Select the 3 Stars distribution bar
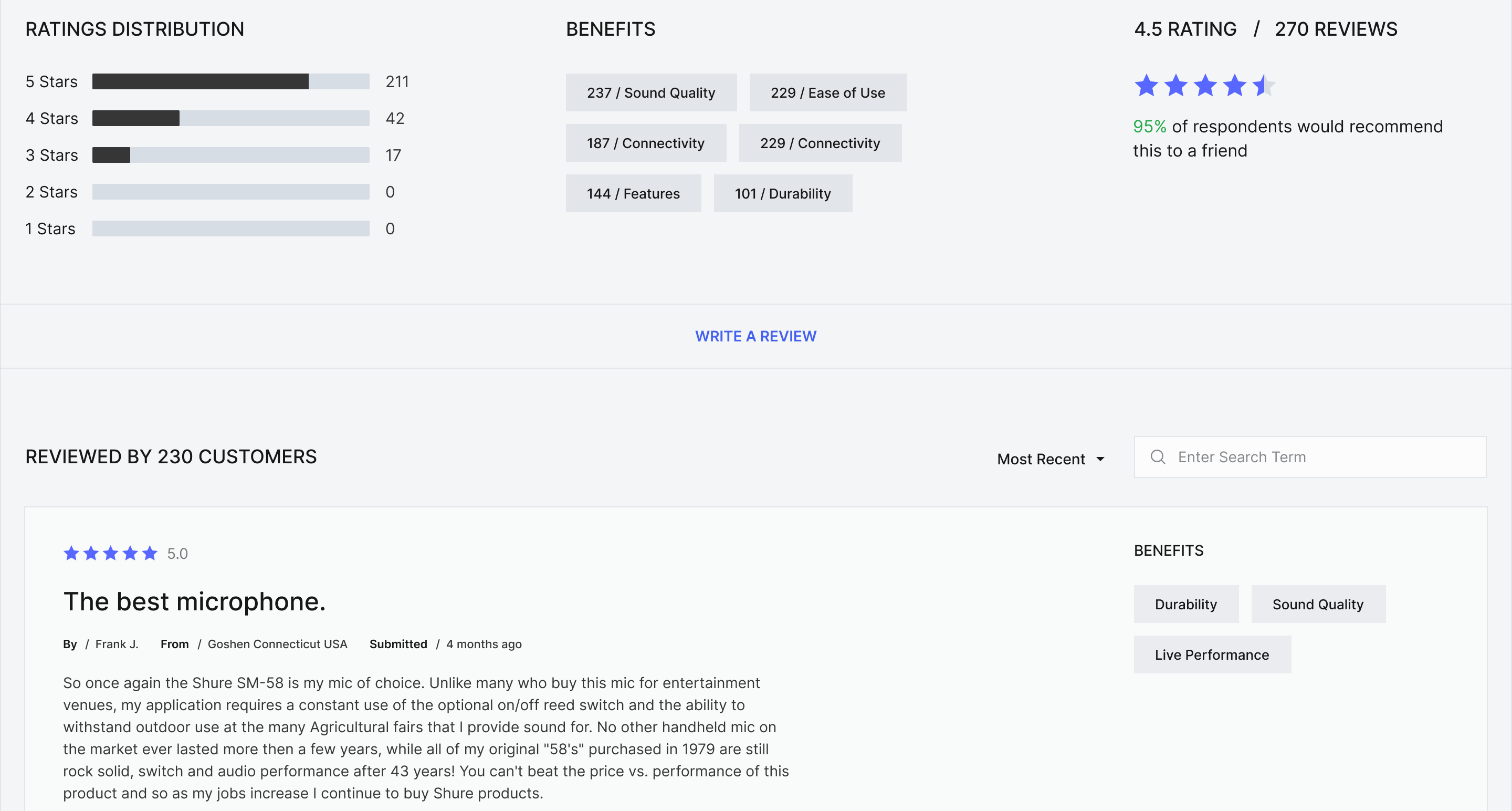The image size is (1512, 811). [x=230, y=155]
